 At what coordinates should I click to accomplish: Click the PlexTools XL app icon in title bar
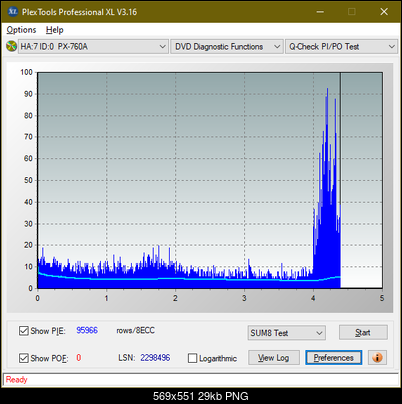pyautogui.click(x=12, y=12)
